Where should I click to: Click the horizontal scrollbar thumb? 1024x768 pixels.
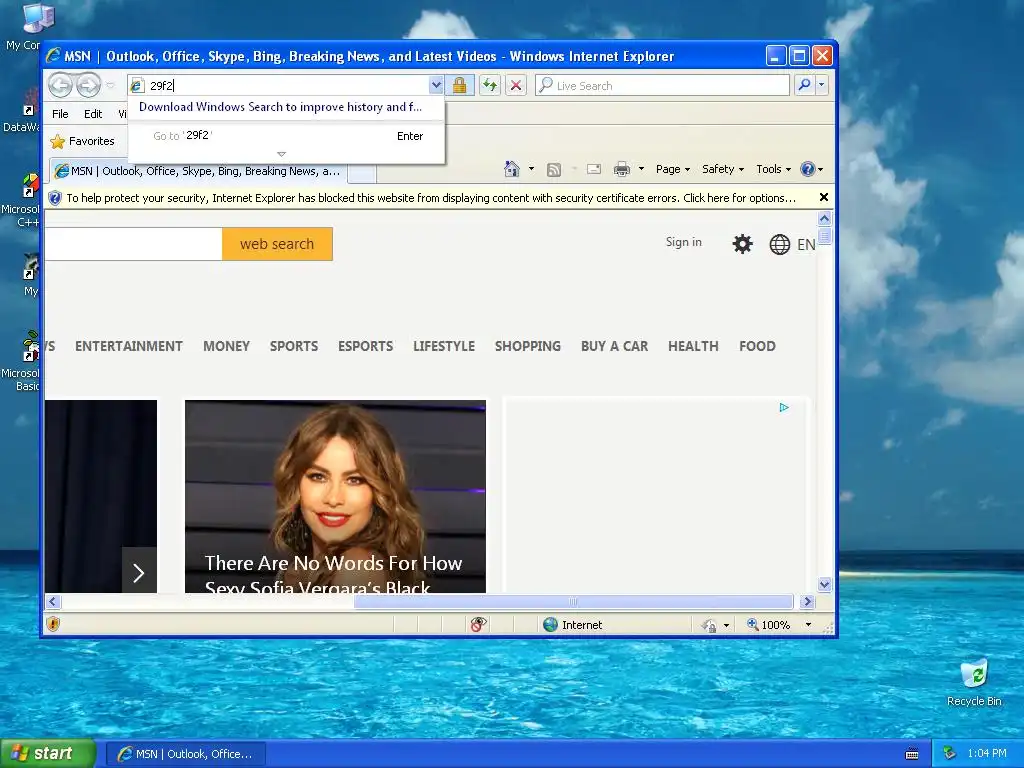point(573,601)
